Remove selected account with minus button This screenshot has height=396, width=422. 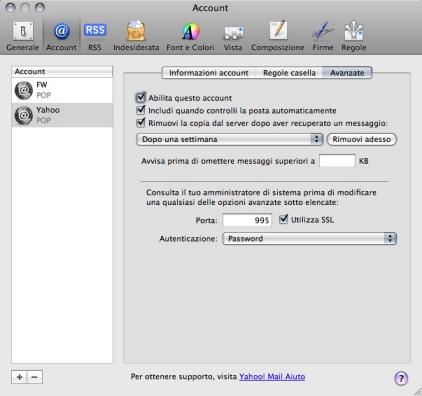click(x=35, y=377)
